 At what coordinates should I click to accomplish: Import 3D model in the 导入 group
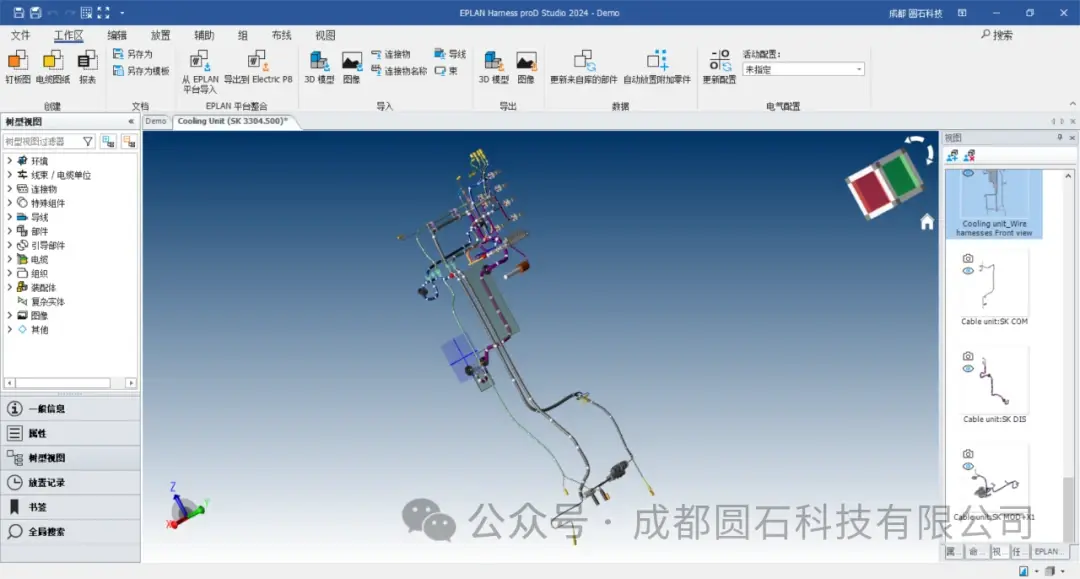(320, 67)
